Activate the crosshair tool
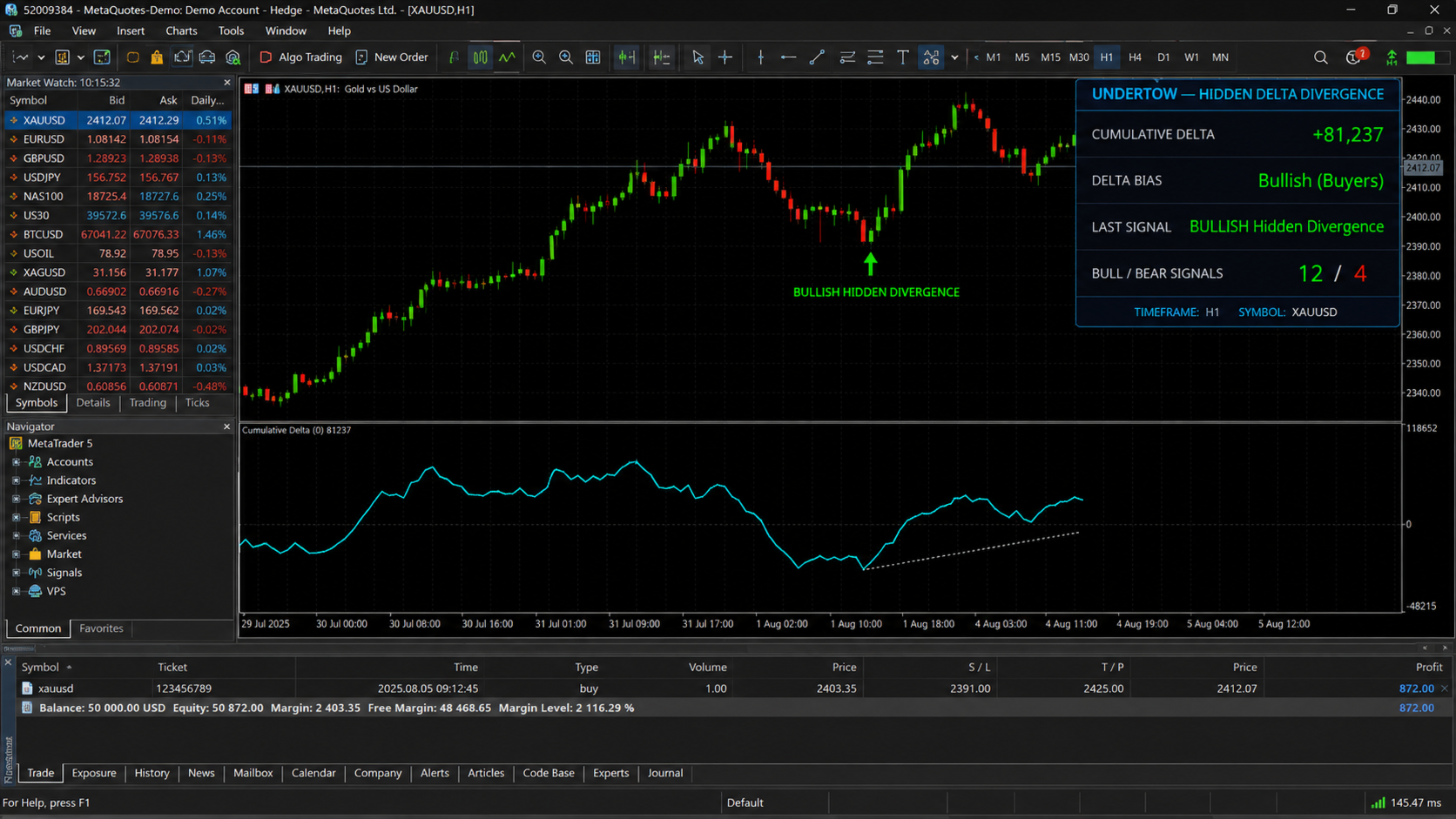Image resolution: width=1456 pixels, height=819 pixels. (725, 57)
